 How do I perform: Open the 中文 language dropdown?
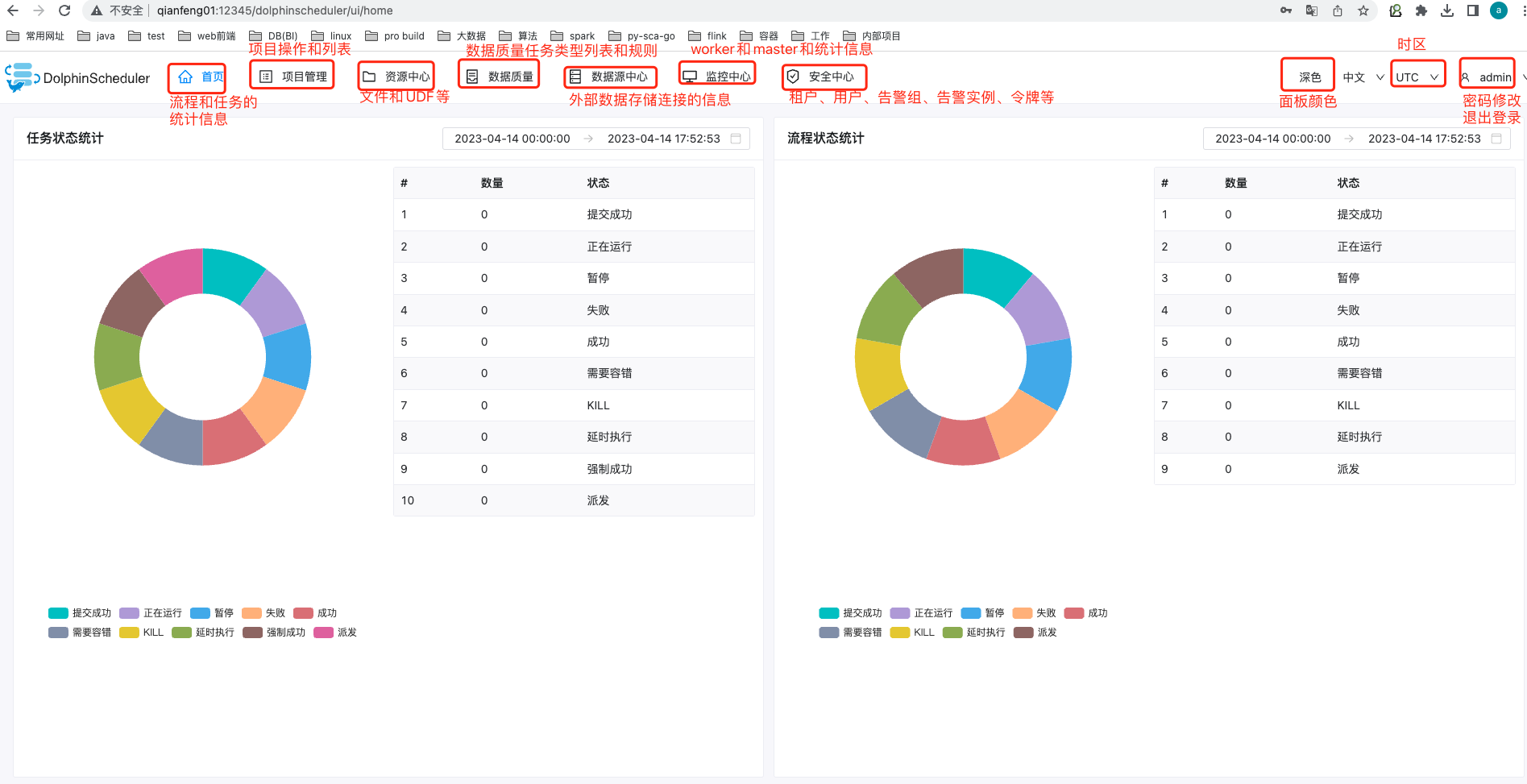click(1363, 77)
